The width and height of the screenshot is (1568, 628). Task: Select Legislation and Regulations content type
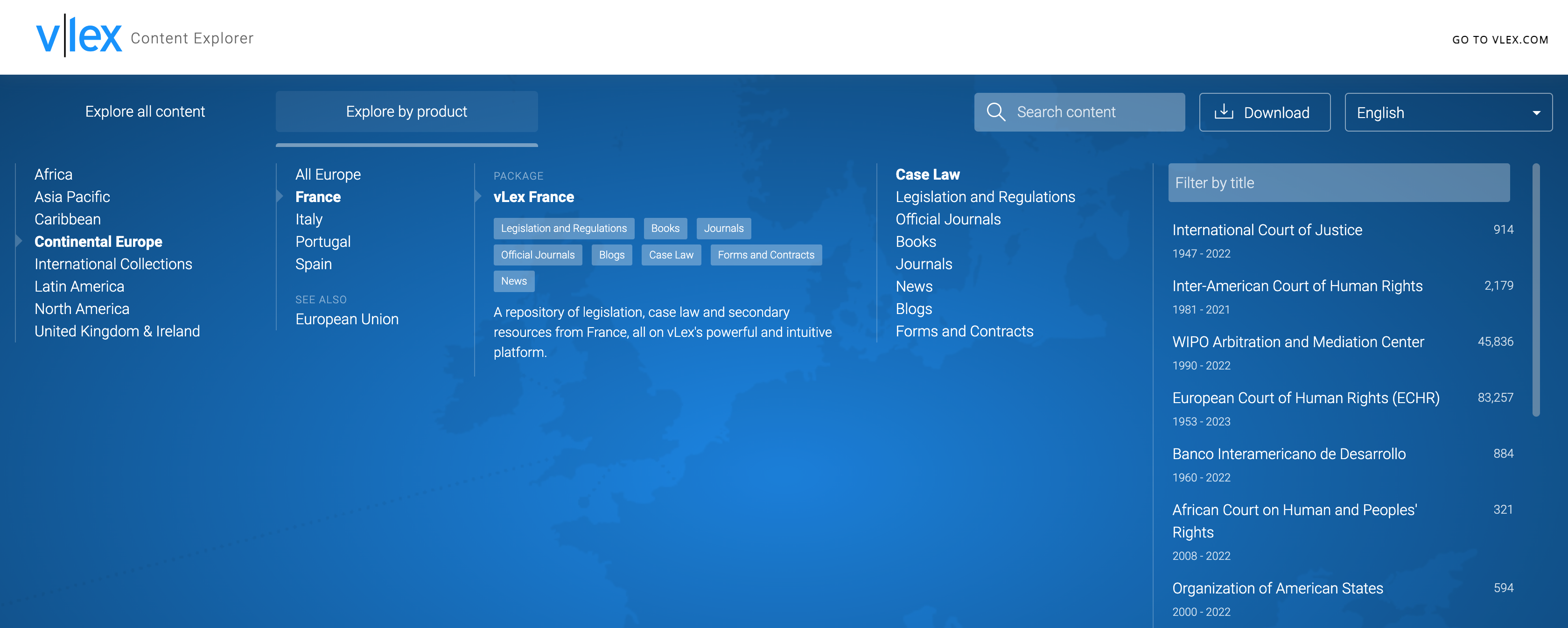click(x=986, y=196)
